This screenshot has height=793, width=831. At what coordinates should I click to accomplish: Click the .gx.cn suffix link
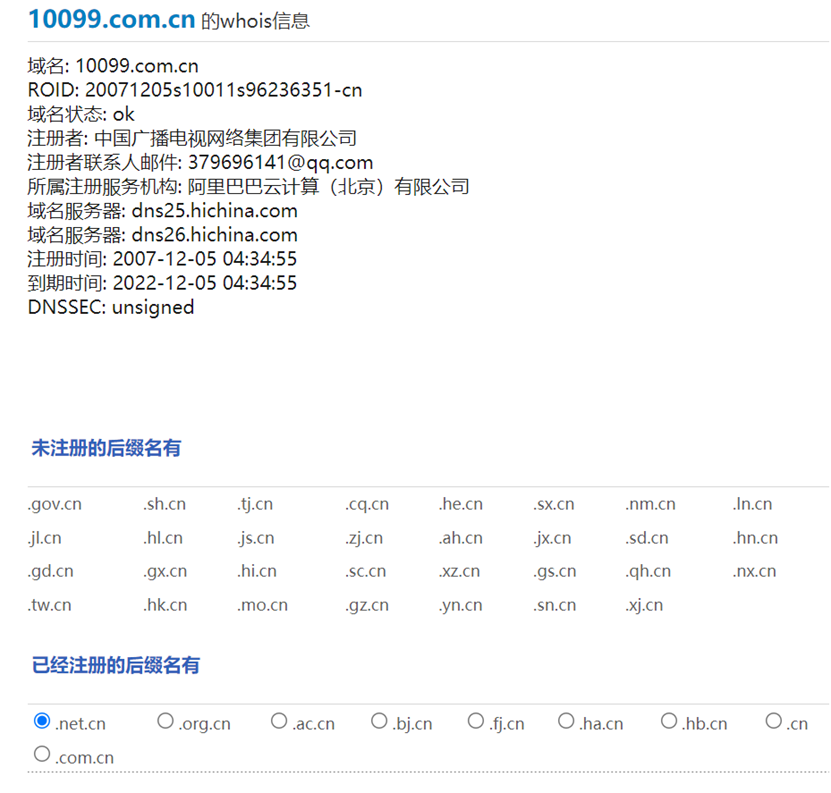point(165,571)
